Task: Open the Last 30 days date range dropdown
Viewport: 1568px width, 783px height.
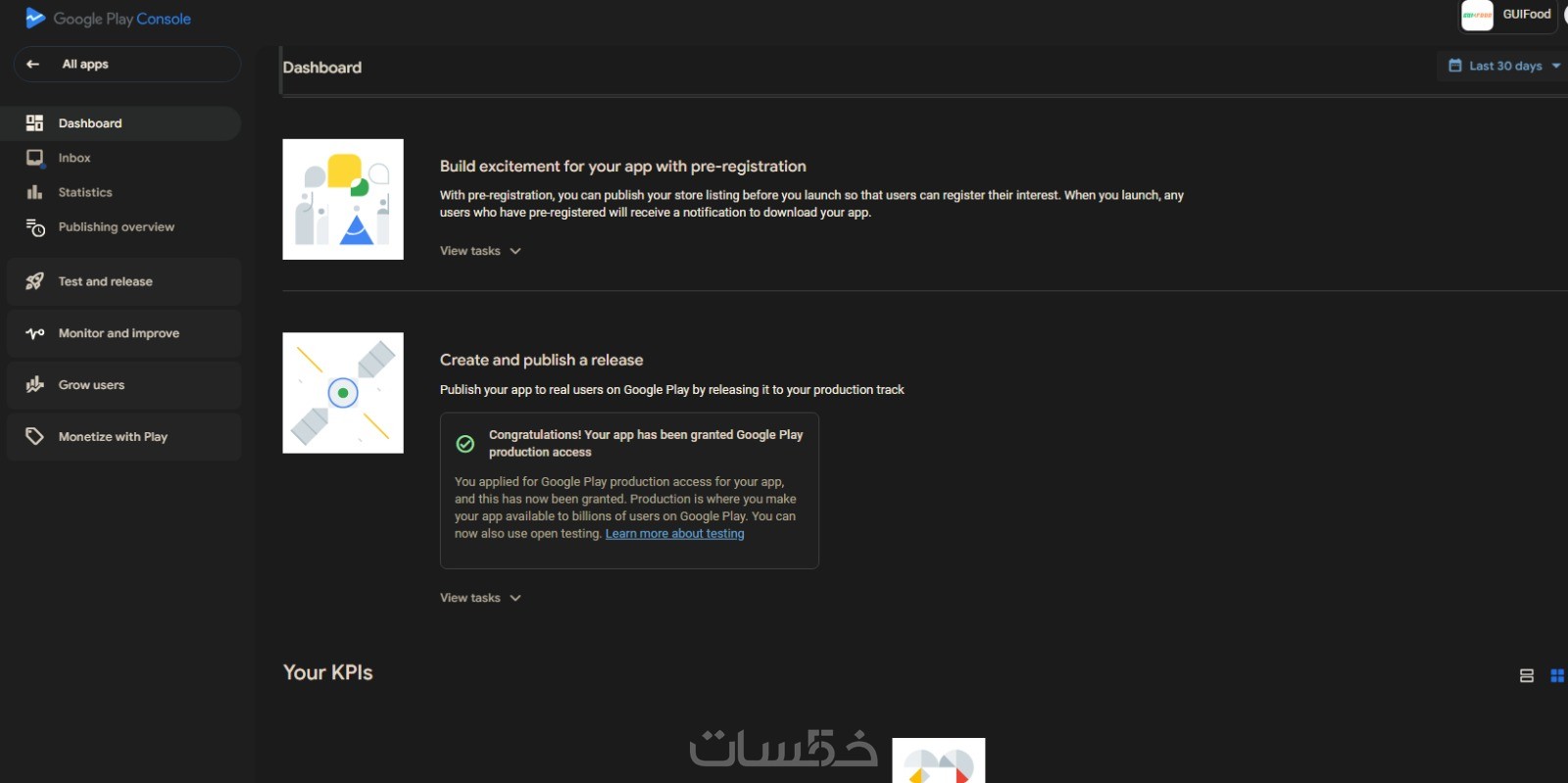Action: [x=1503, y=66]
